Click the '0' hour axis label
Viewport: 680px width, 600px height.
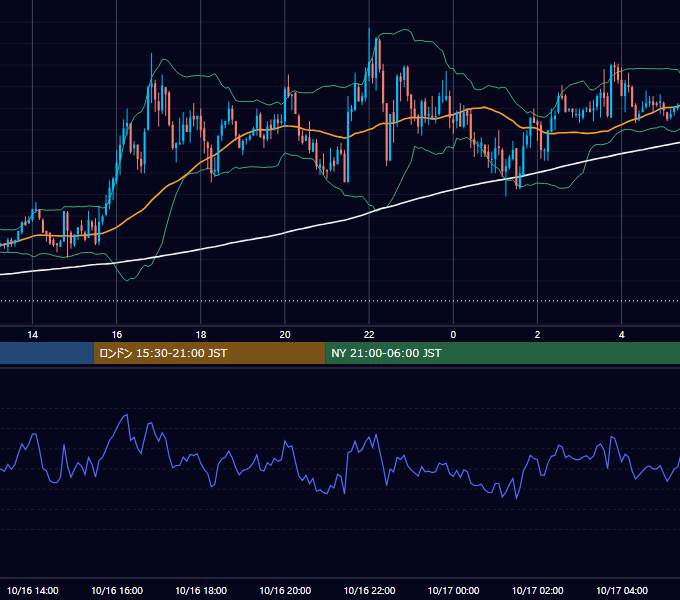tap(453, 335)
